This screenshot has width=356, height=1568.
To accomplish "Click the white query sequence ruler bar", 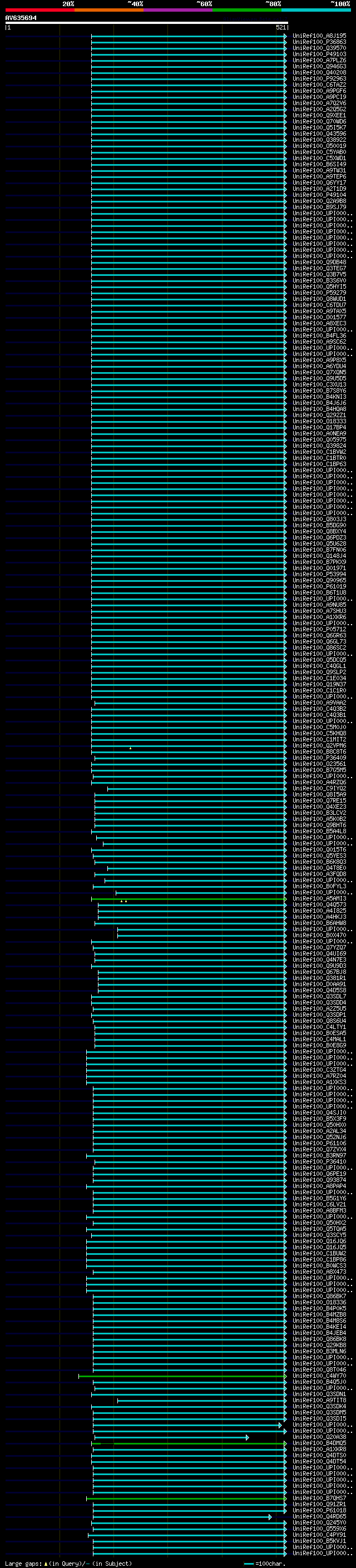I will [x=147, y=22].
